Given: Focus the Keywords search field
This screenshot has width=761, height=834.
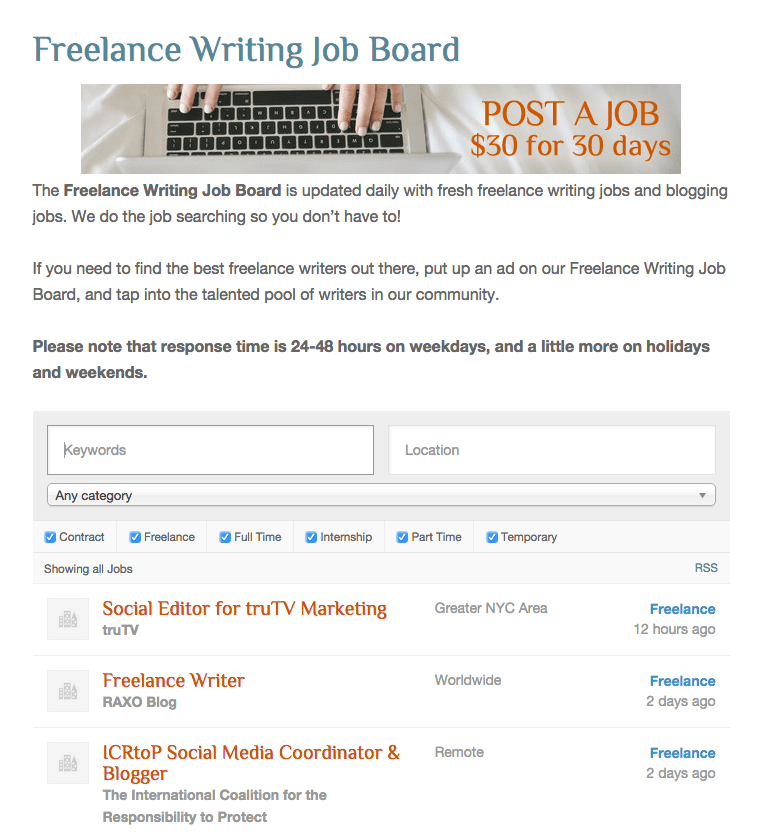Looking at the screenshot, I should 210,450.
